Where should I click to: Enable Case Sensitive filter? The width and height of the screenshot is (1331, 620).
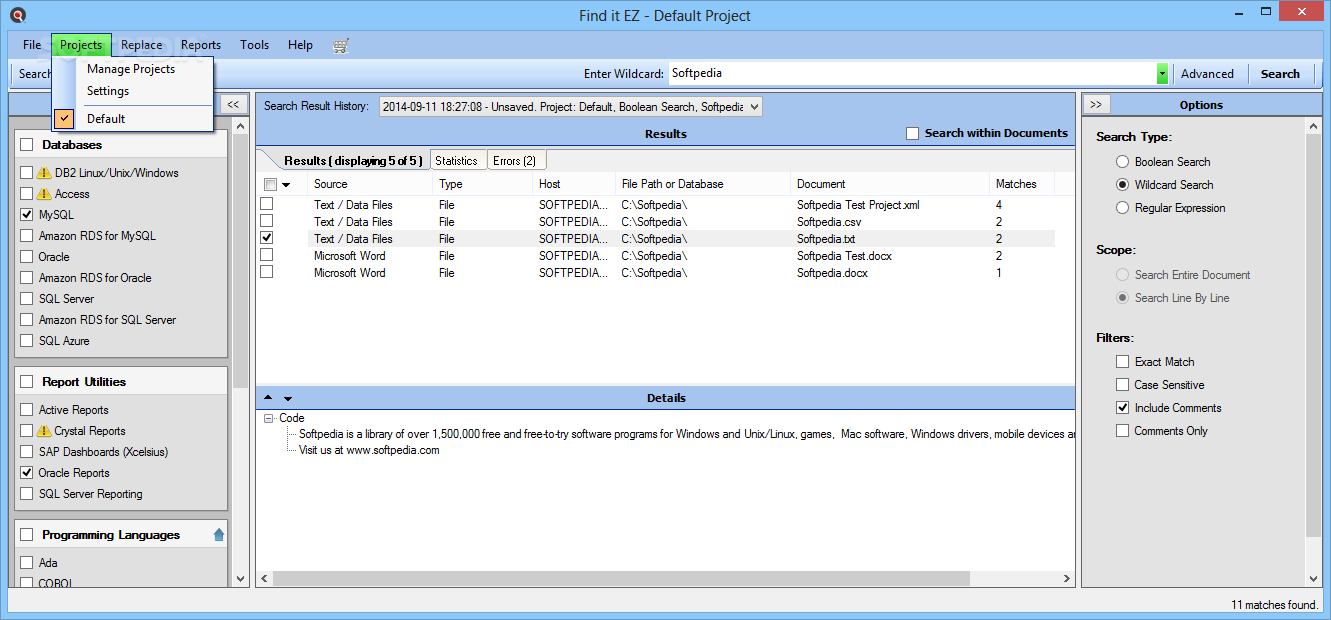click(1123, 385)
